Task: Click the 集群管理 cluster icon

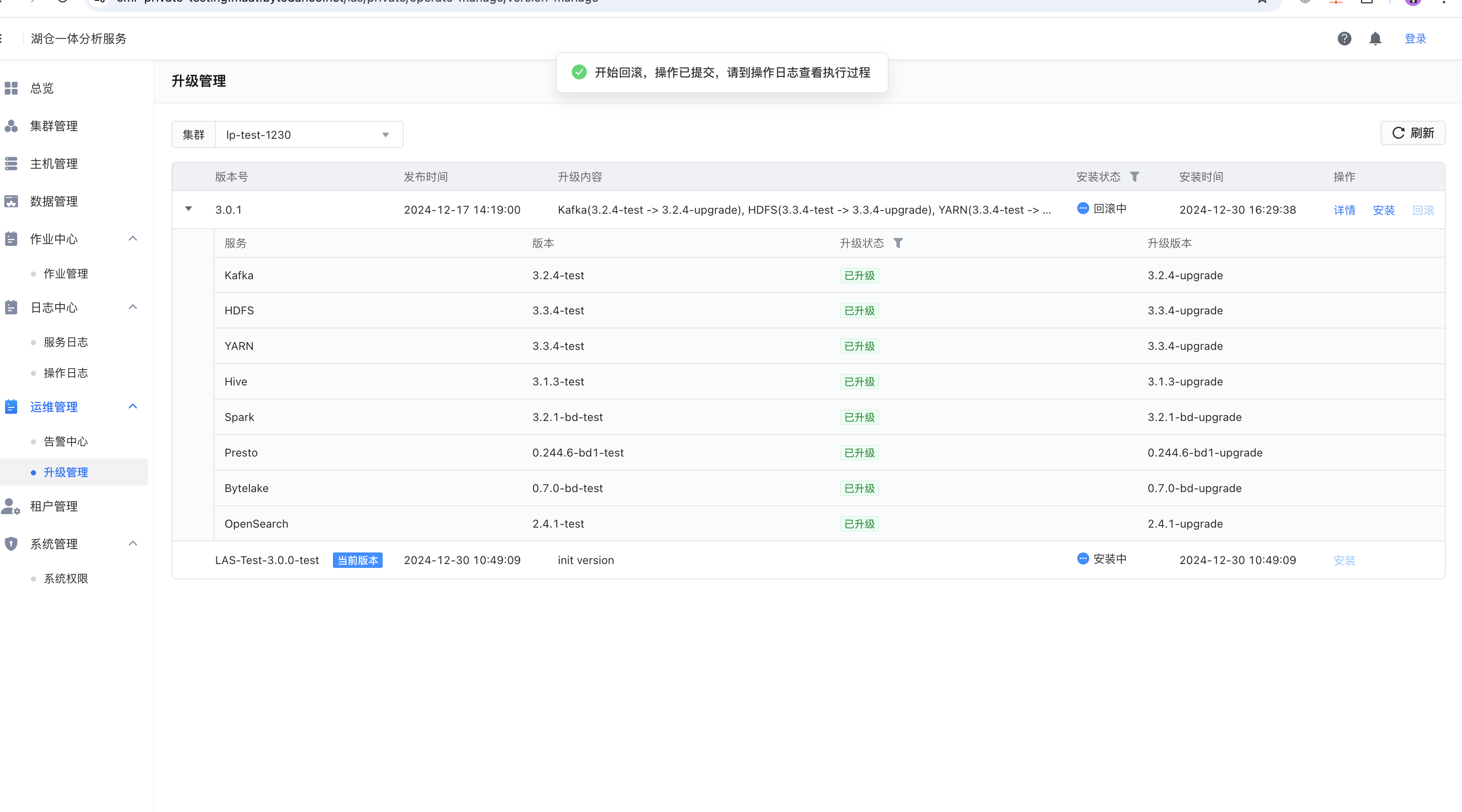Action: coord(11,126)
